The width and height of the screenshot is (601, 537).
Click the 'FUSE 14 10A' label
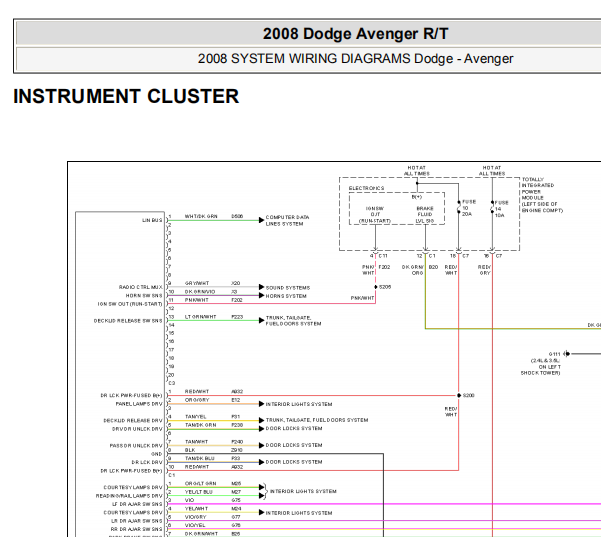pos(501,209)
